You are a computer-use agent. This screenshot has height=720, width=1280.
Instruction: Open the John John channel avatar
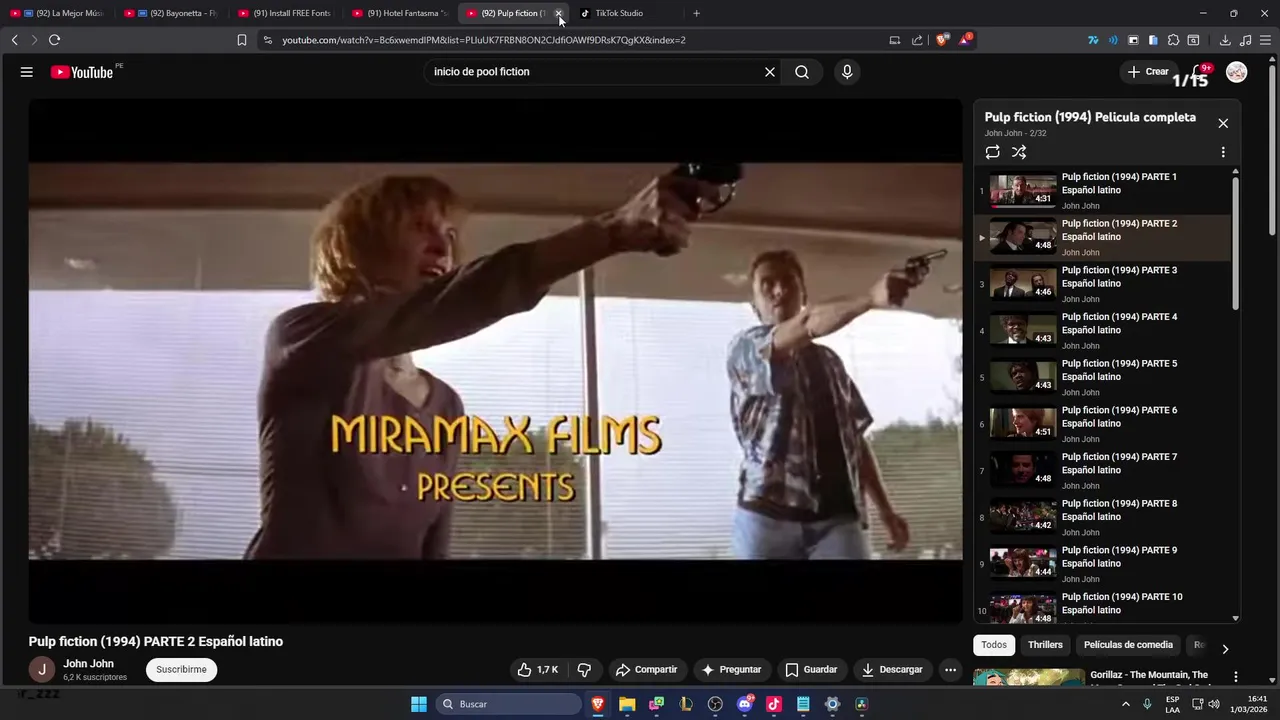(x=41, y=670)
